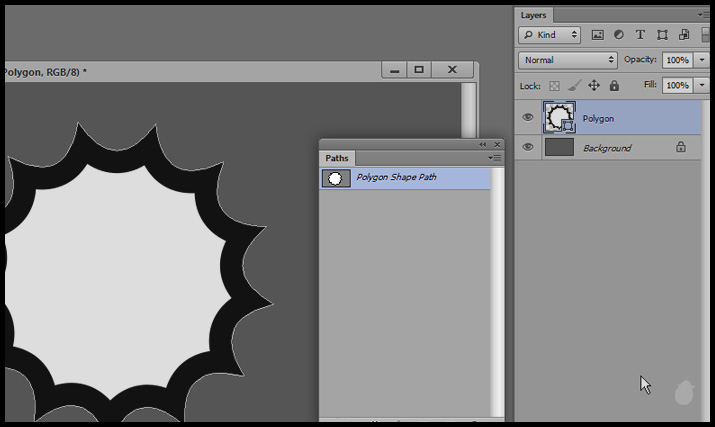Select the Layers panel tab
Screen dimensions: 715x427
click(534, 15)
